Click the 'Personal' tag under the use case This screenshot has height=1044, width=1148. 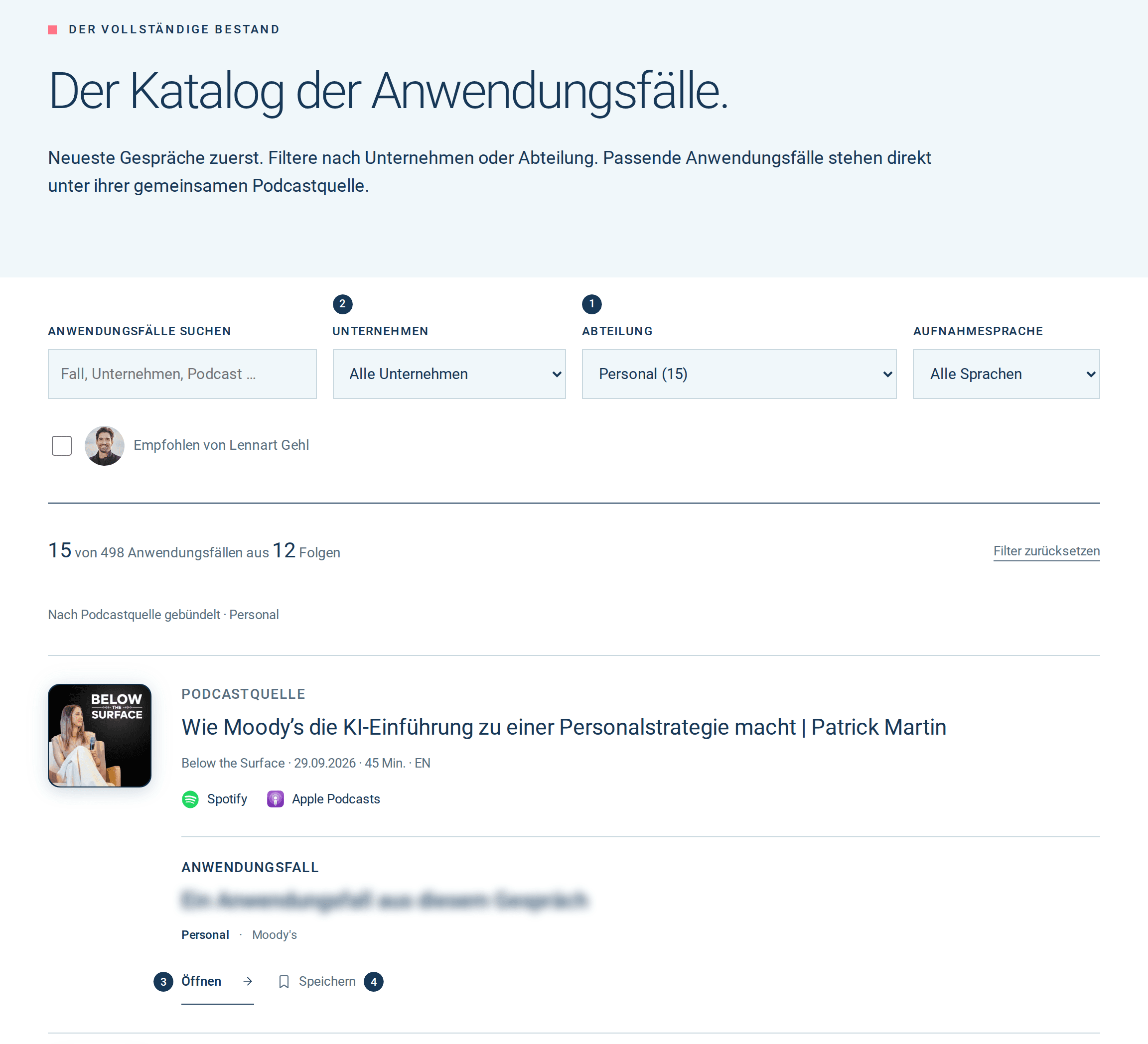(x=205, y=935)
